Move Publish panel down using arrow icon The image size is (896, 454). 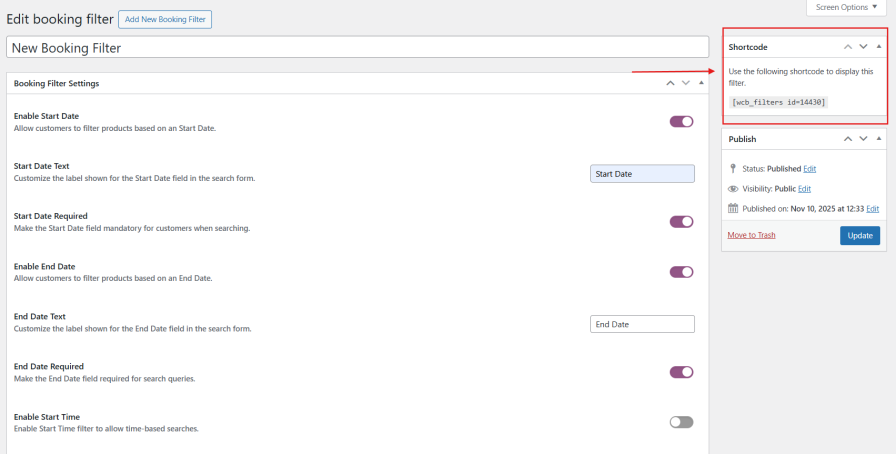pos(863,139)
